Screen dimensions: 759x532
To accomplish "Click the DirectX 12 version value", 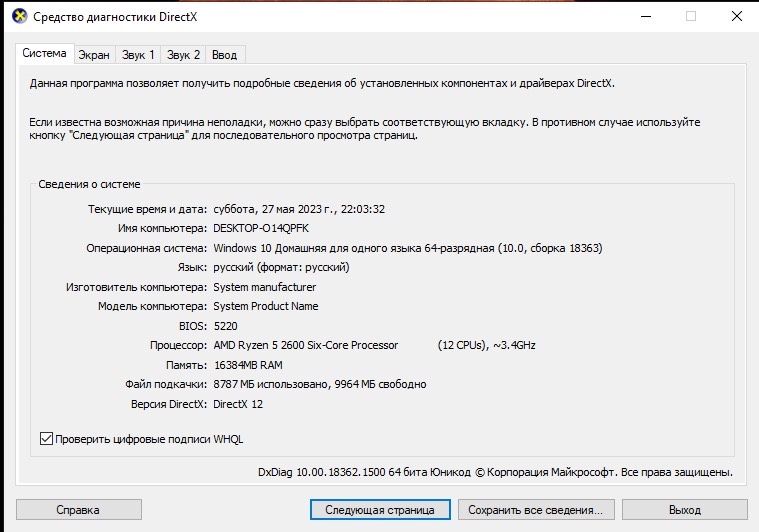I will pyautogui.click(x=238, y=404).
